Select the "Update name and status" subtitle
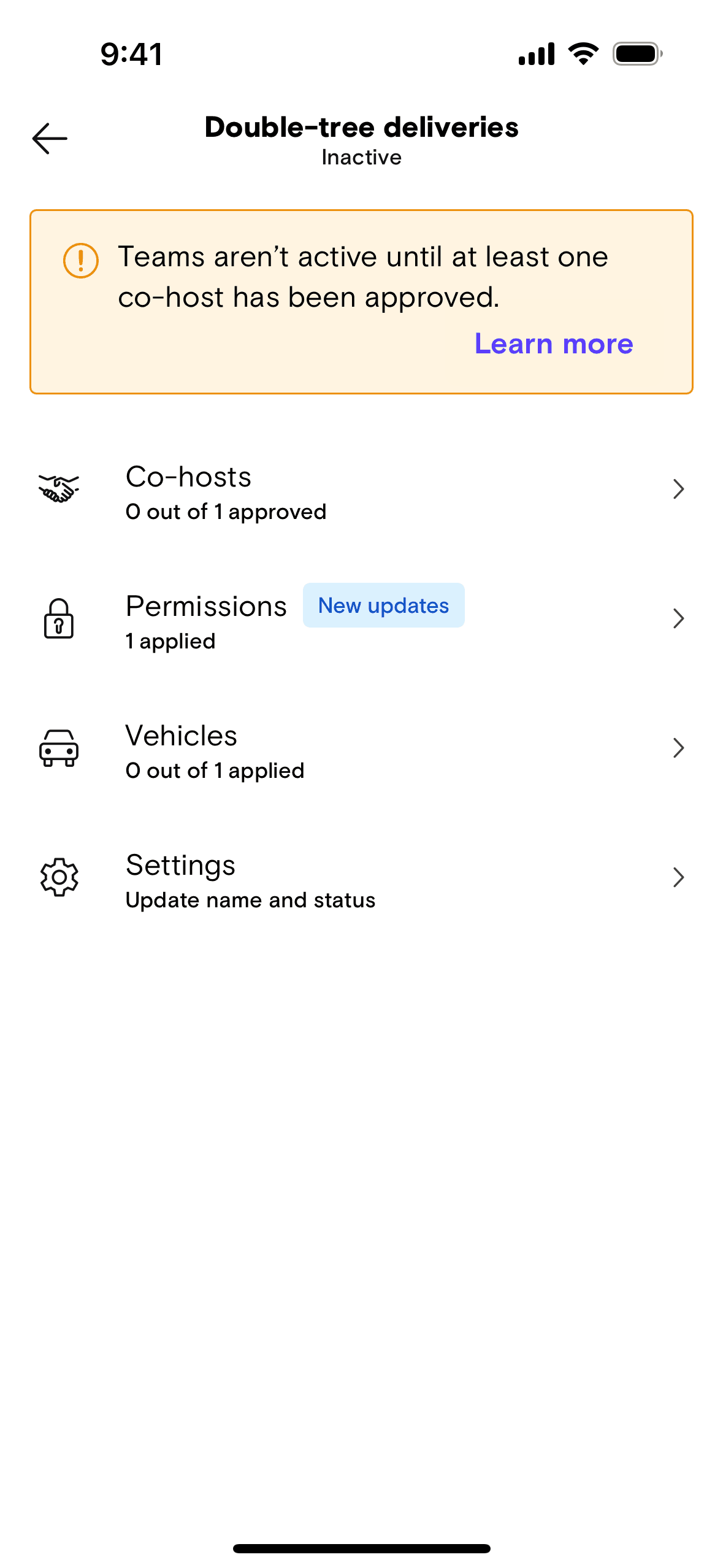 [x=250, y=900]
